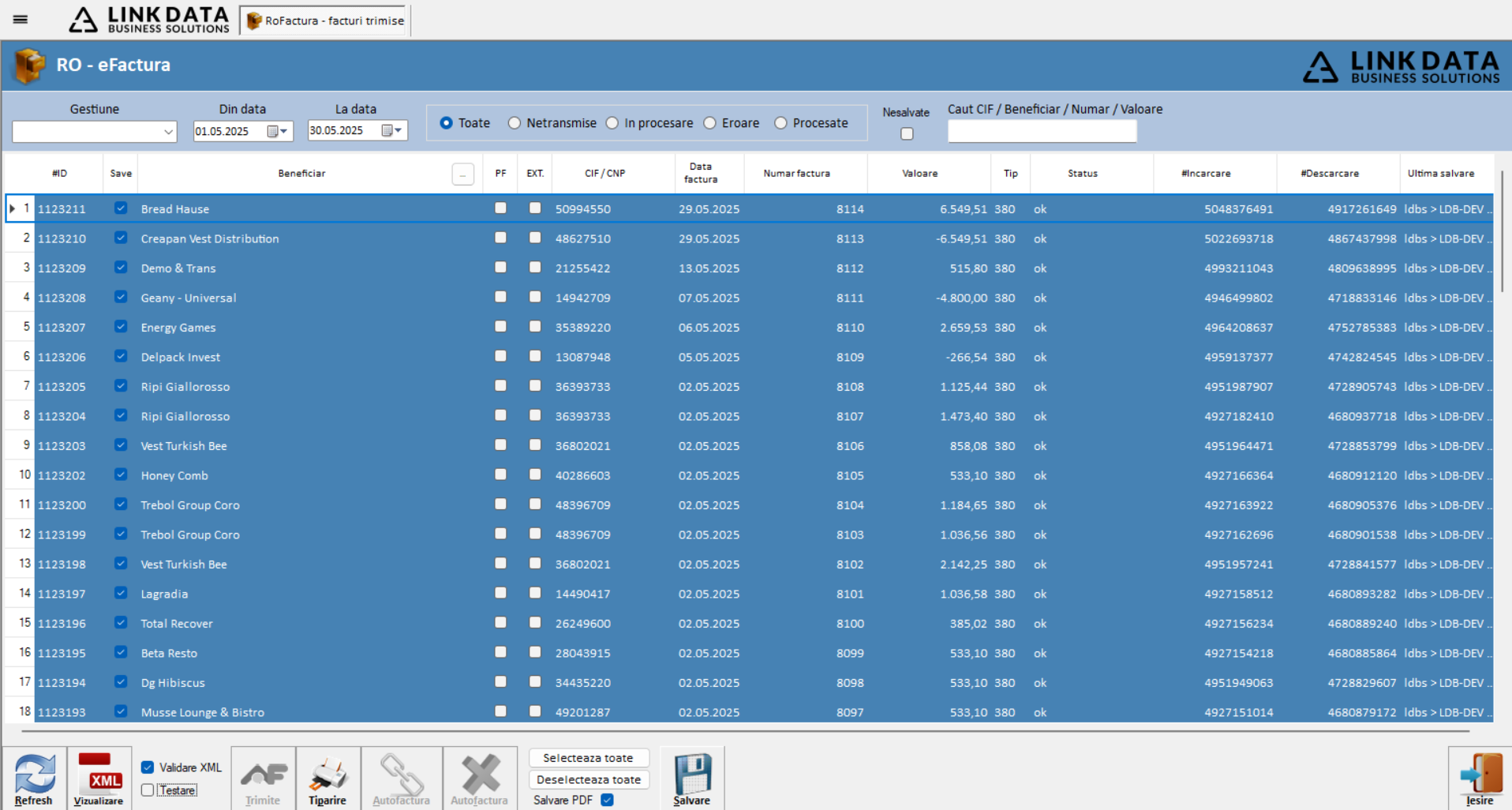Screen dimensions: 1512x810
Task: Switch to RoFactura - facturi trimise tab
Action: coord(326,21)
